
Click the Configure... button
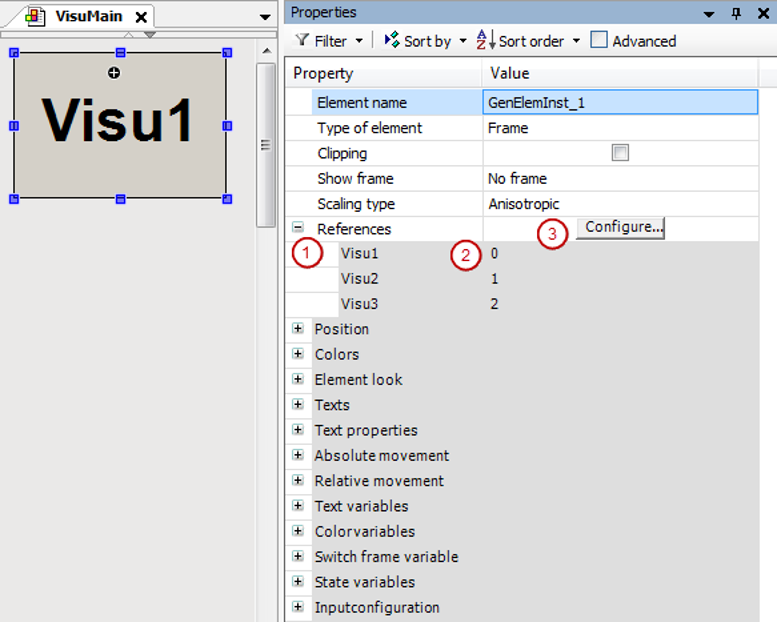pyautogui.click(x=619, y=227)
